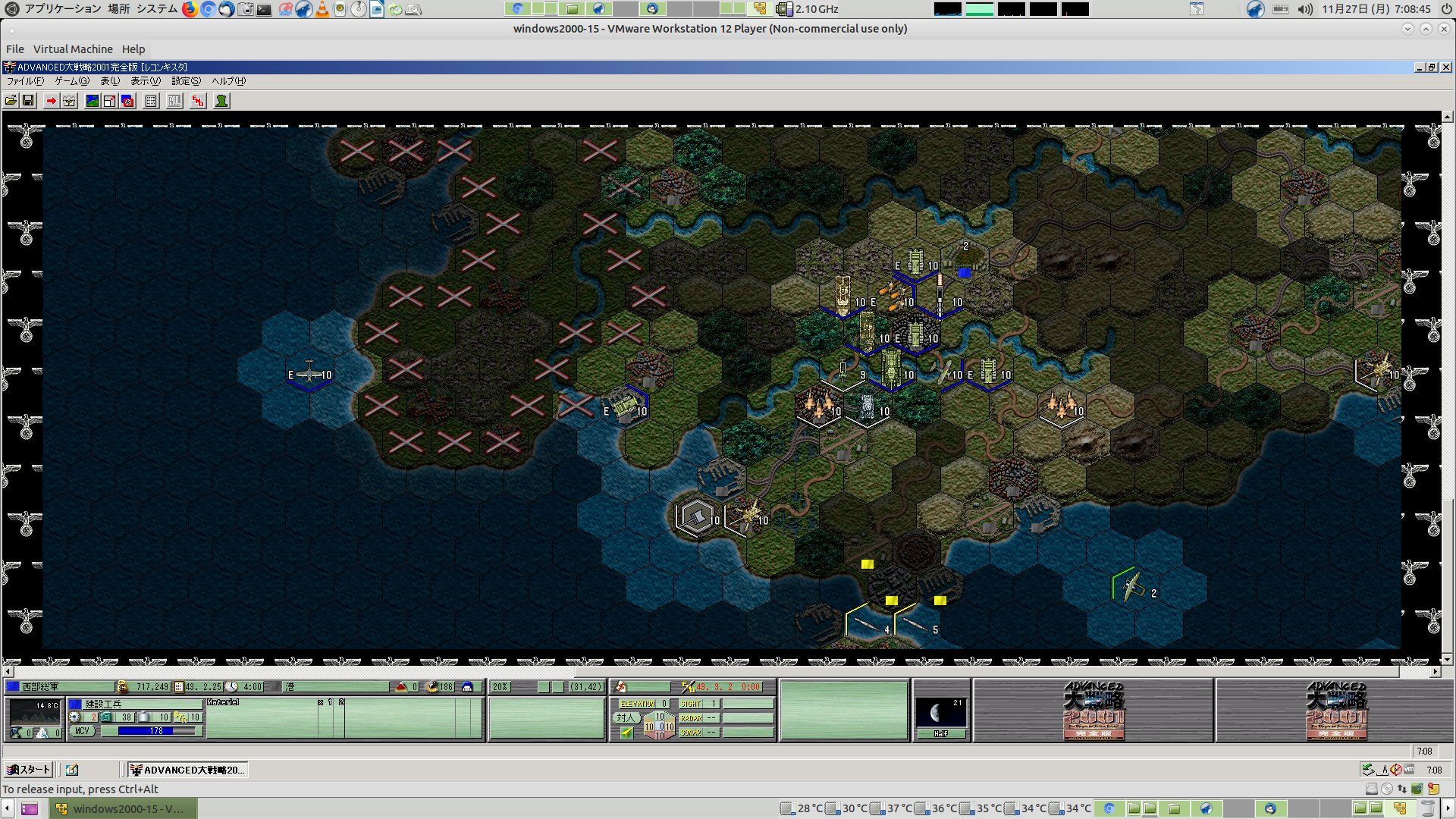Screen dimensions: 1456x819
Task: Click the white window layout toolbar icon
Action: 110,101
